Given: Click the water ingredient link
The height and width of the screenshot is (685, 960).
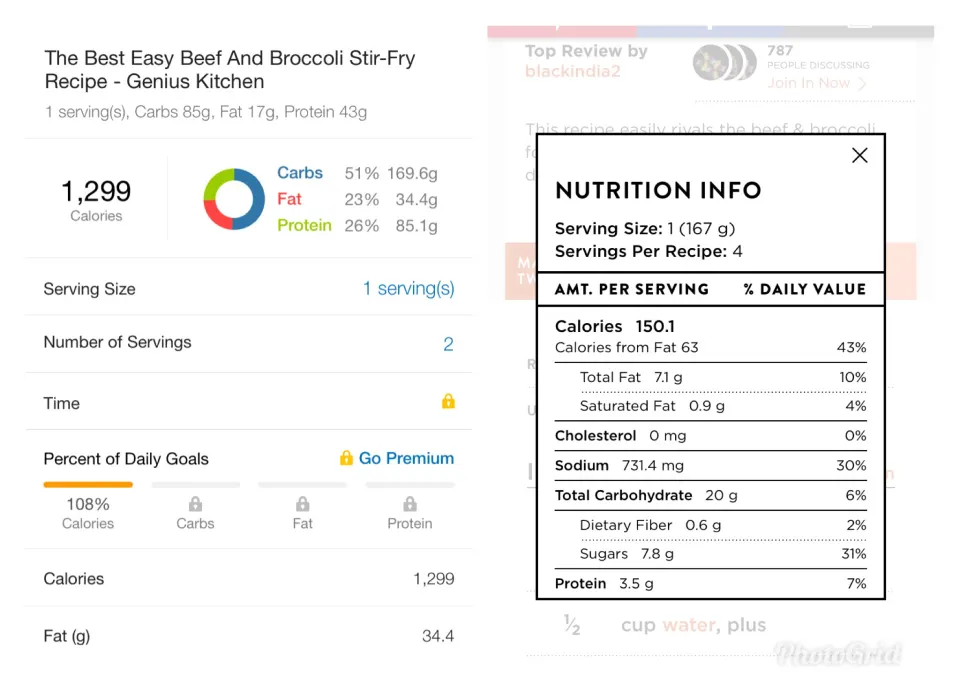Looking at the screenshot, I should [689, 625].
